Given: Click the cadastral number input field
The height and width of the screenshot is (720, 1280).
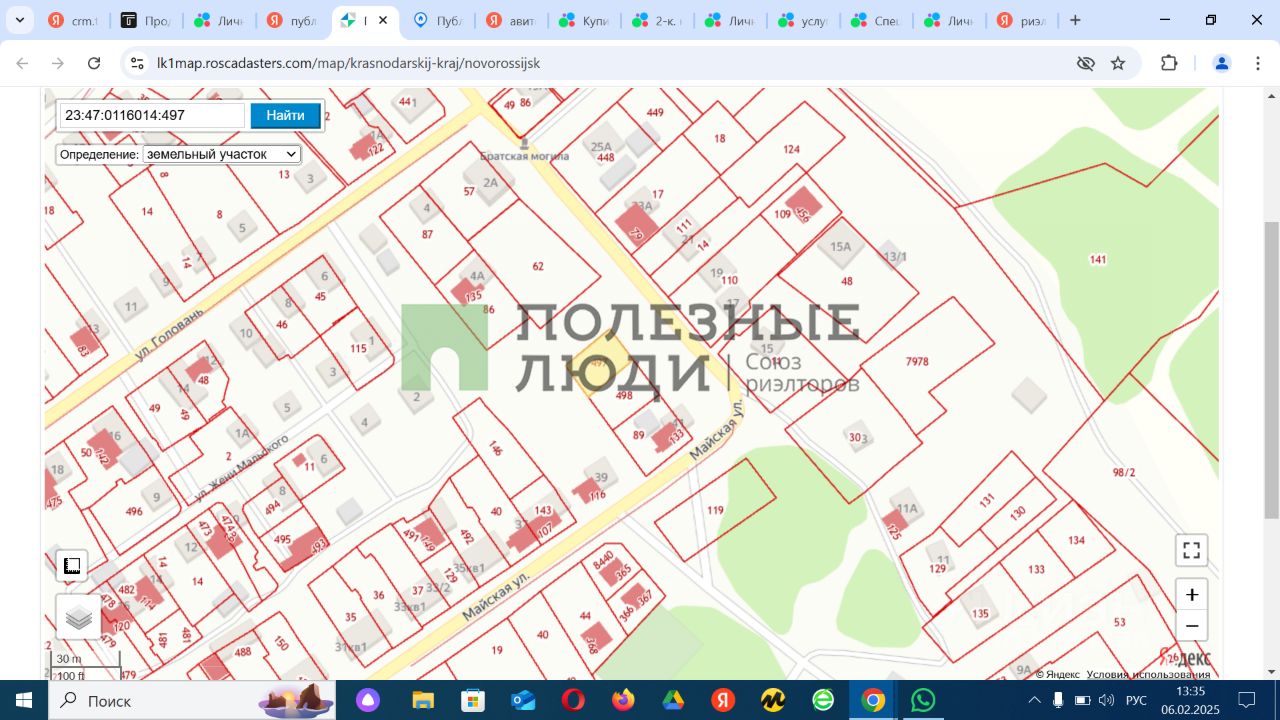Looking at the screenshot, I should tap(152, 116).
